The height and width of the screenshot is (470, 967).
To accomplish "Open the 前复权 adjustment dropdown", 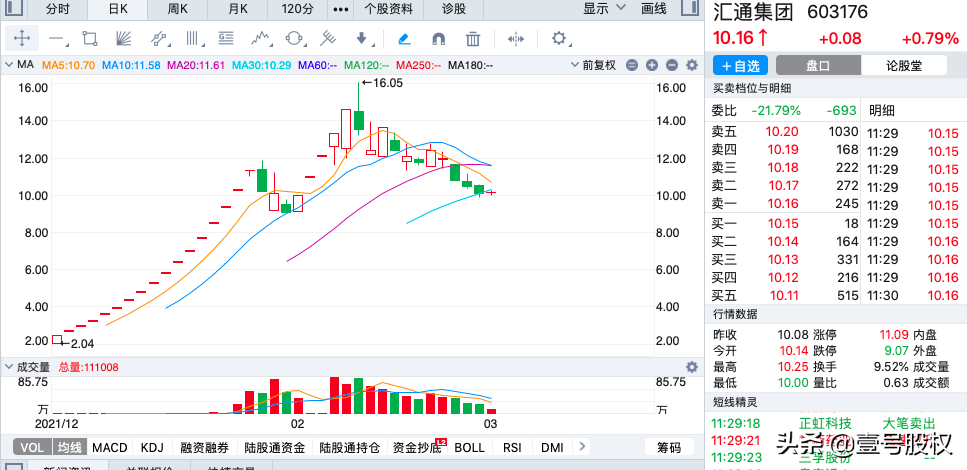I will click(604, 65).
